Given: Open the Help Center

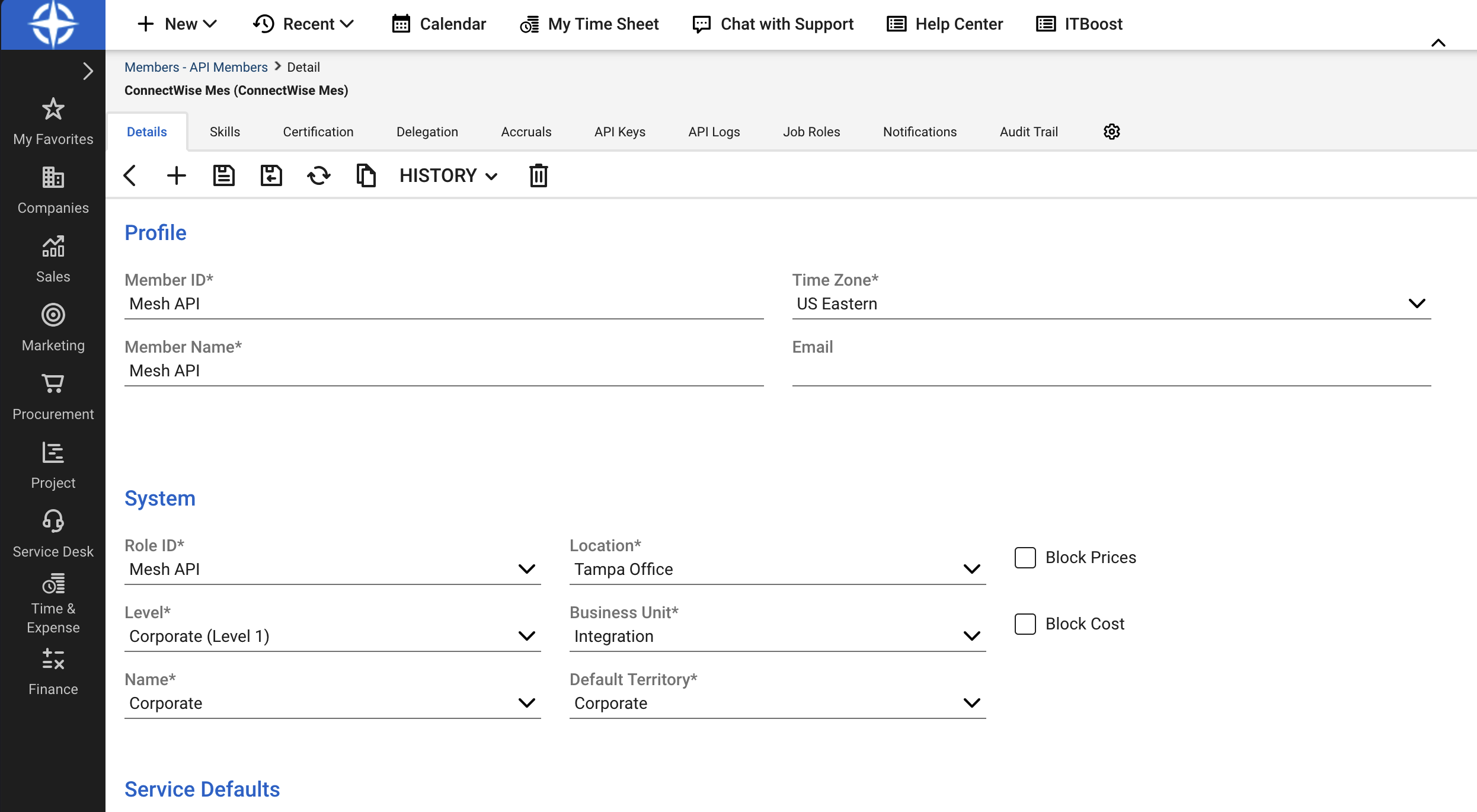Looking at the screenshot, I should 945,24.
